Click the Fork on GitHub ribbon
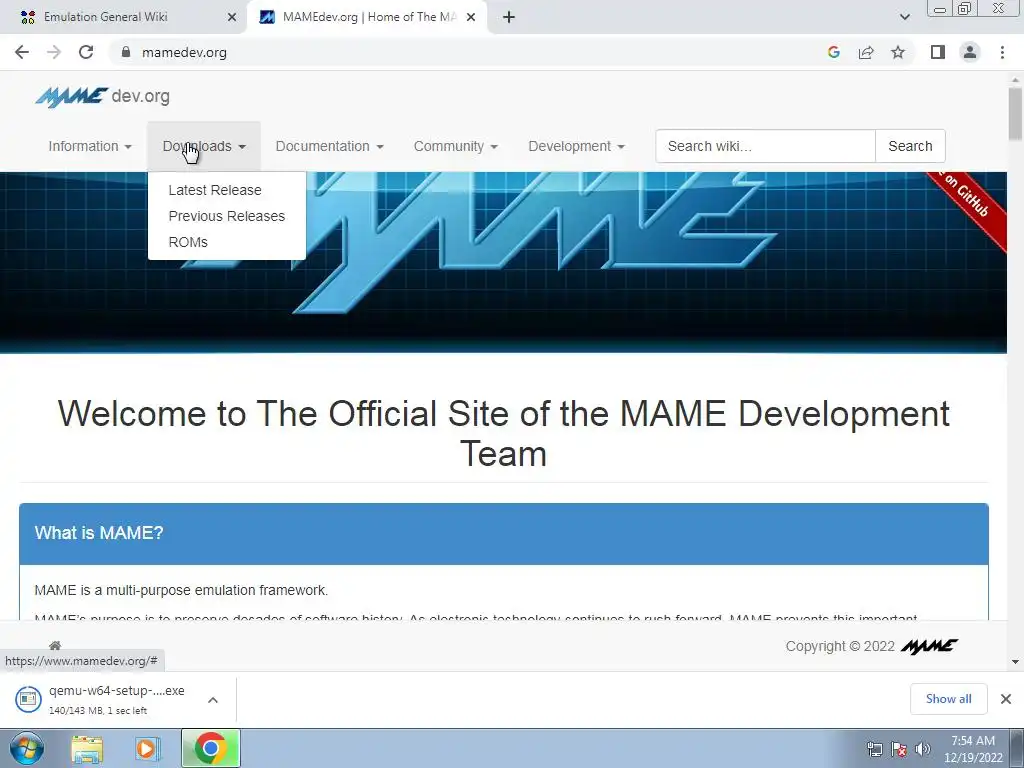The image size is (1024, 768). 968,199
